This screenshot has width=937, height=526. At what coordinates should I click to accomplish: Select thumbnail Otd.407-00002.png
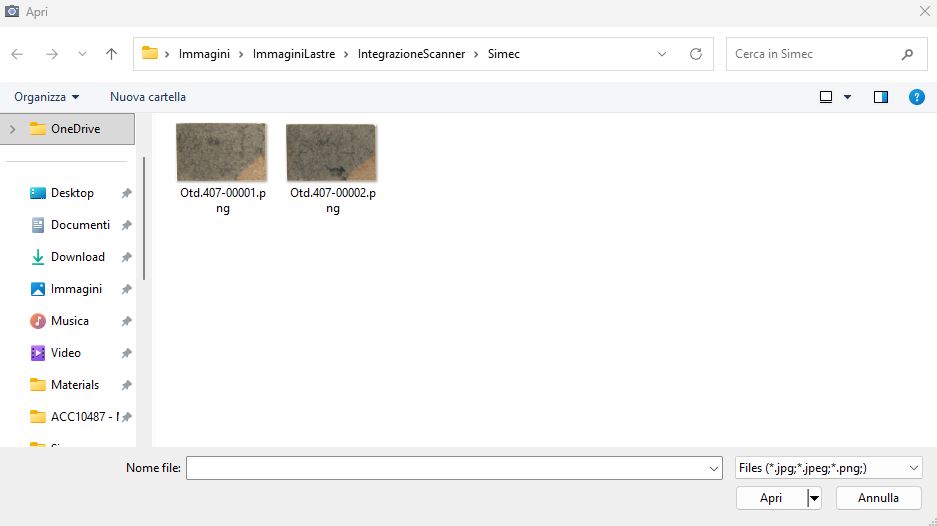pos(332,152)
